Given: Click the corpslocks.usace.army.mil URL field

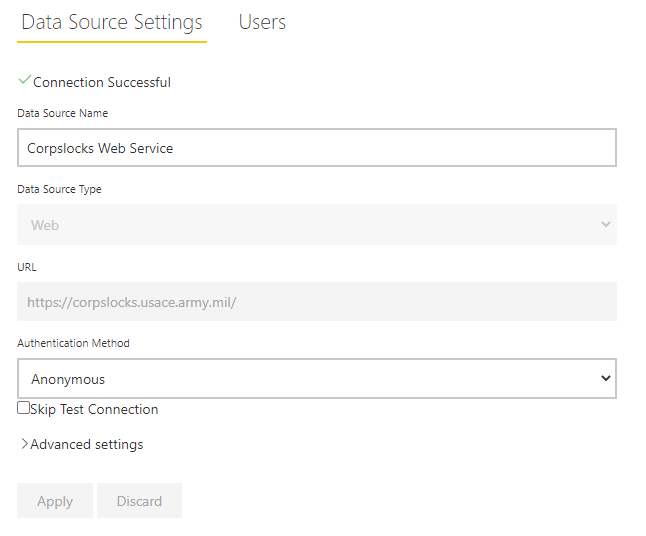Looking at the screenshot, I should coord(316,301).
